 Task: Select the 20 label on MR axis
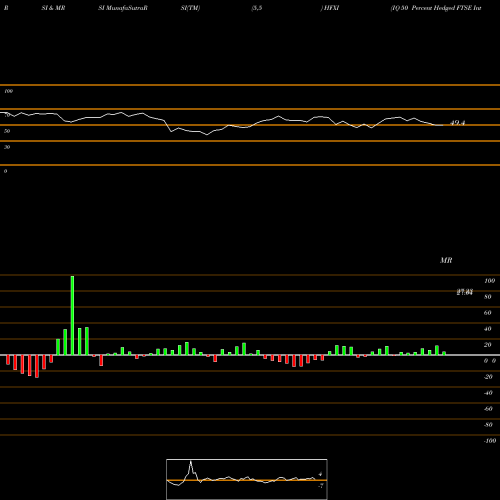pyautogui.click(x=488, y=345)
